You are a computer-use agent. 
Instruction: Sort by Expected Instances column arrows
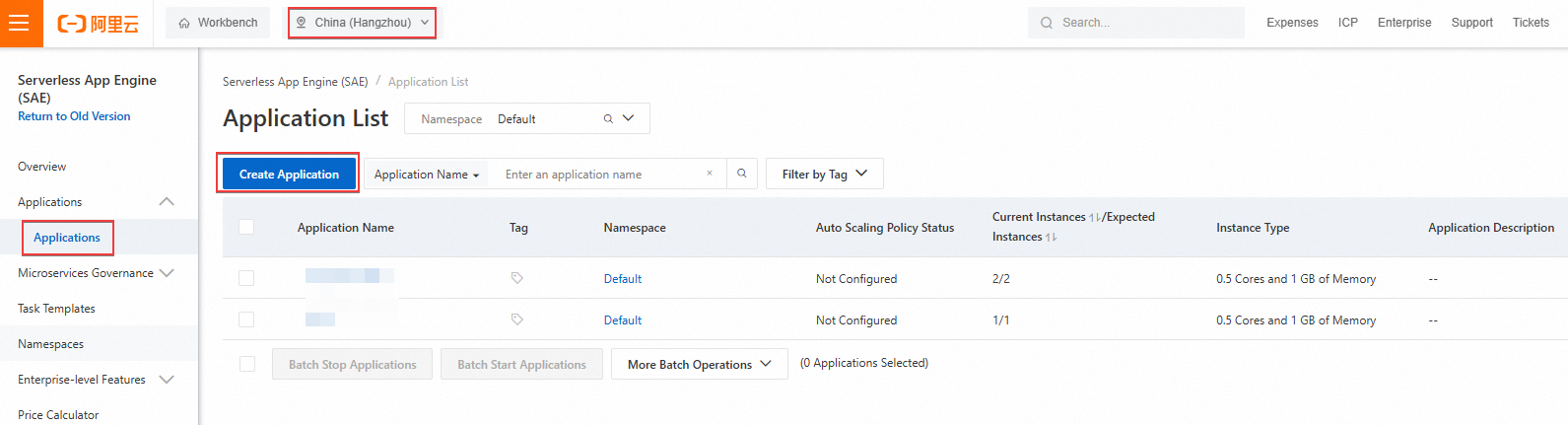pyautogui.click(x=1051, y=238)
